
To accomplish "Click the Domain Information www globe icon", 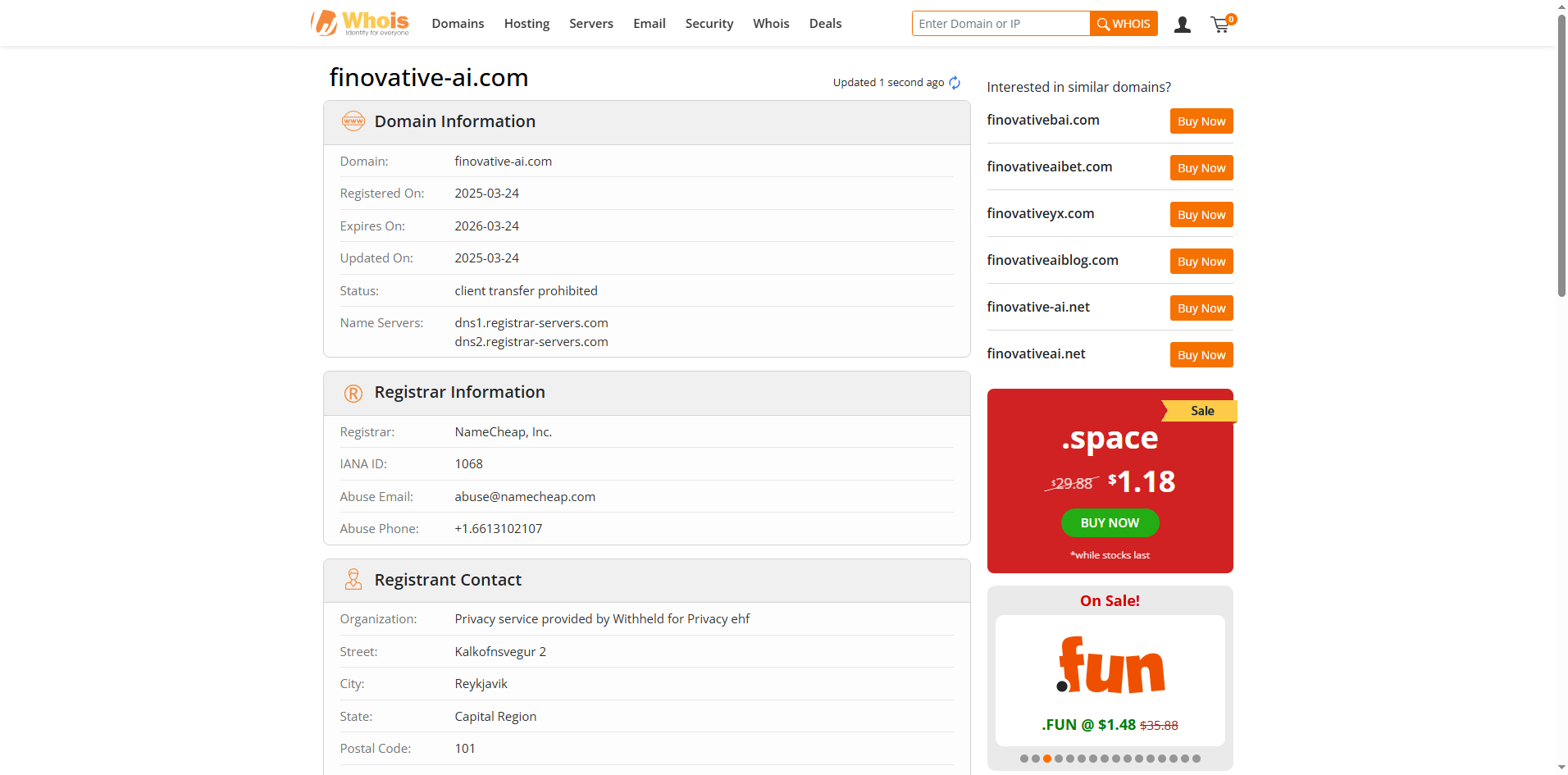I will [353, 121].
